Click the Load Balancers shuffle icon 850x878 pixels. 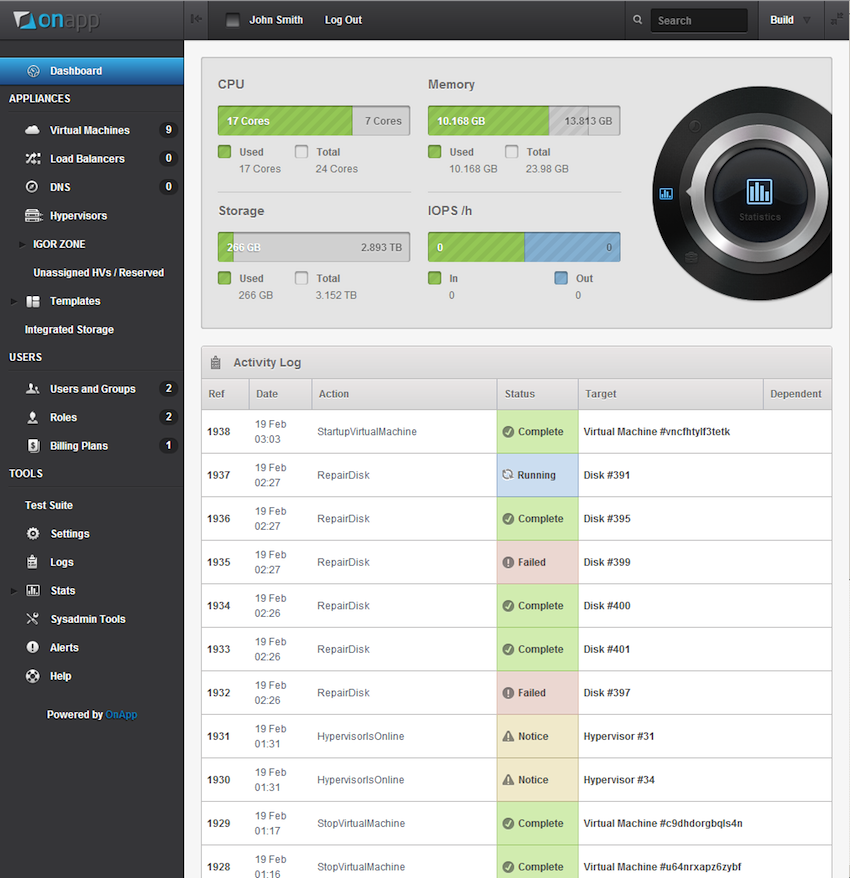(32, 158)
